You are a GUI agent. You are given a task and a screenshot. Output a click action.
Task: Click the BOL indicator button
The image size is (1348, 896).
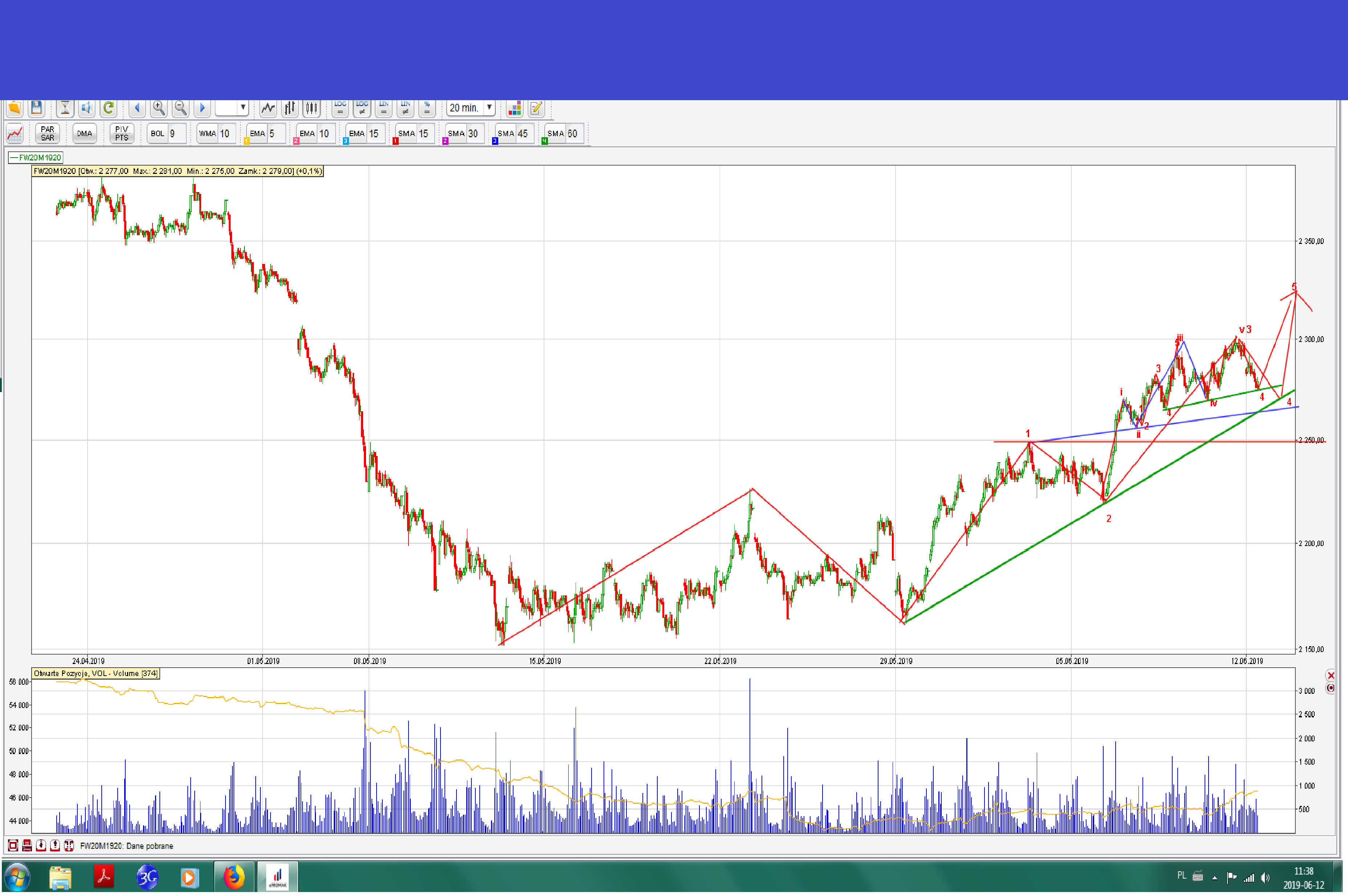(157, 134)
